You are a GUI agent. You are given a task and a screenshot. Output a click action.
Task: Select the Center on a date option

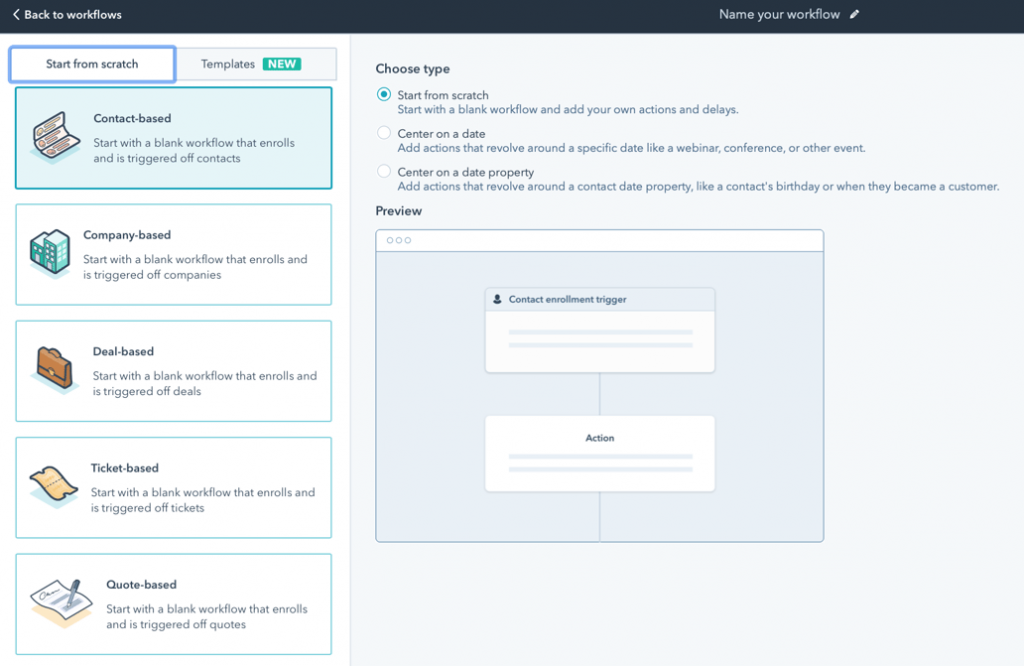[x=382, y=133]
